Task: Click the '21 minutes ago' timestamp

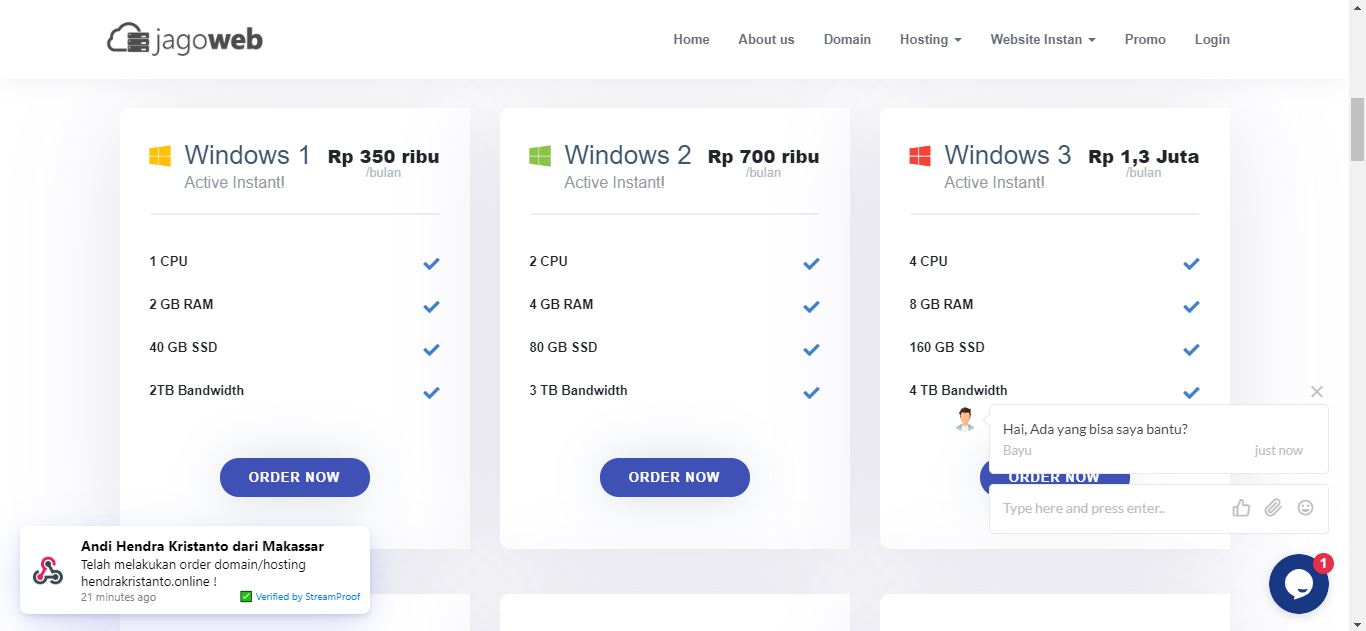Action: point(118,597)
